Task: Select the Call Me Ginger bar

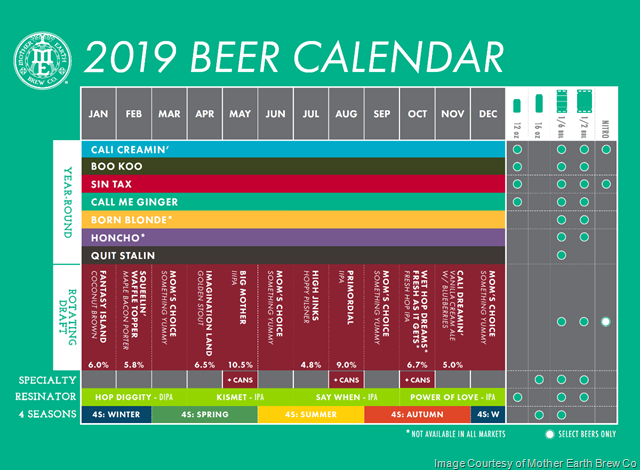Action: pos(293,202)
